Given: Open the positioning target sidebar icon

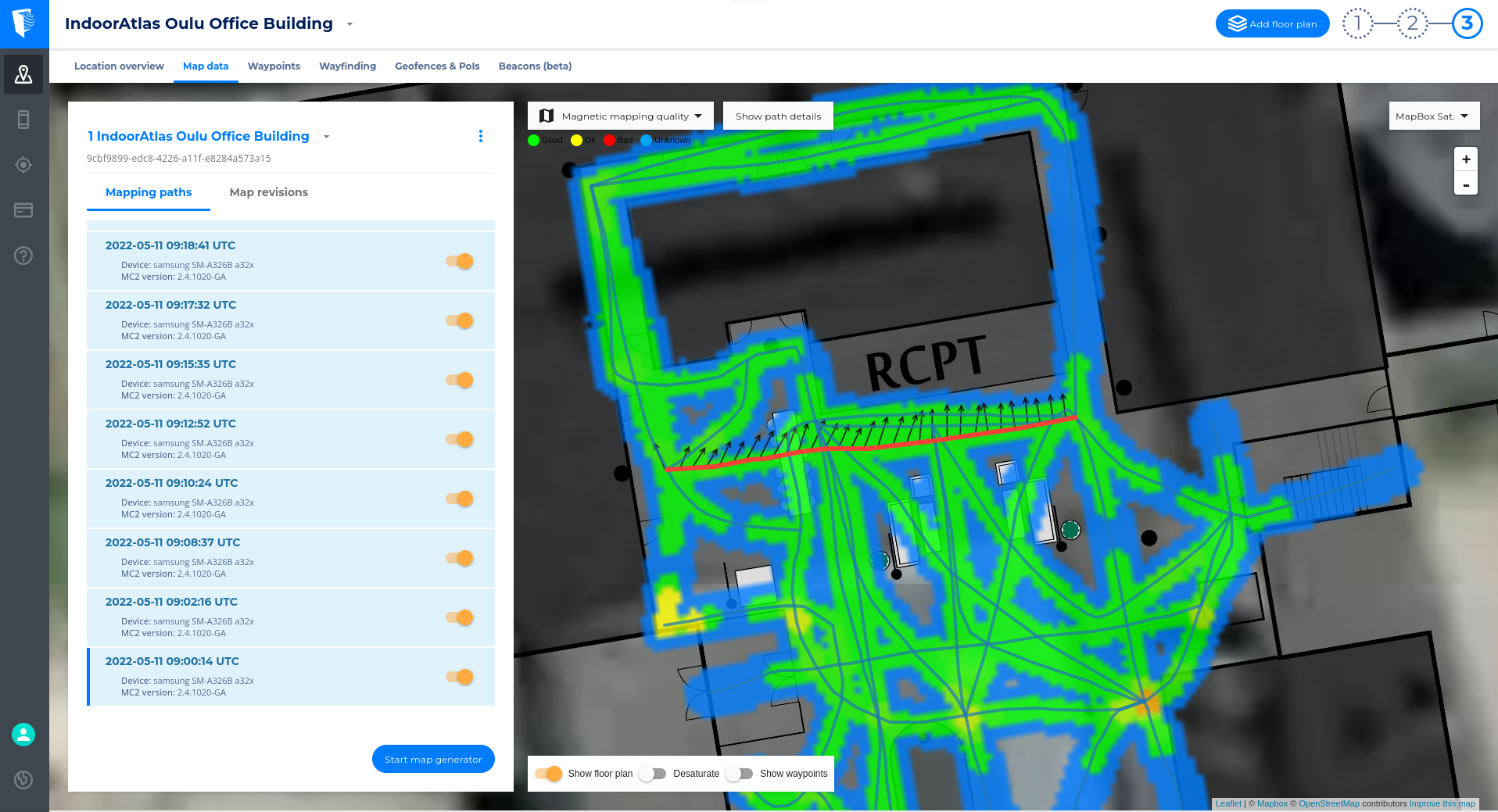Looking at the screenshot, I should 23,165.
